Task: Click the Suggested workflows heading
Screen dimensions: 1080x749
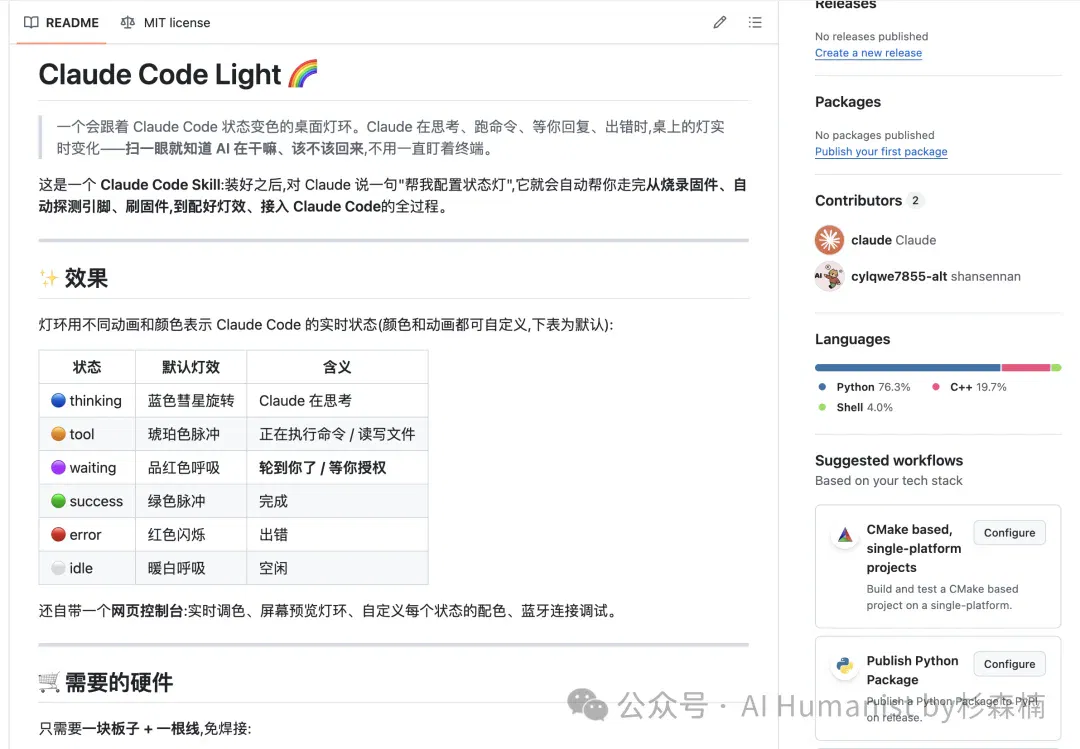Action: (889, 460)
